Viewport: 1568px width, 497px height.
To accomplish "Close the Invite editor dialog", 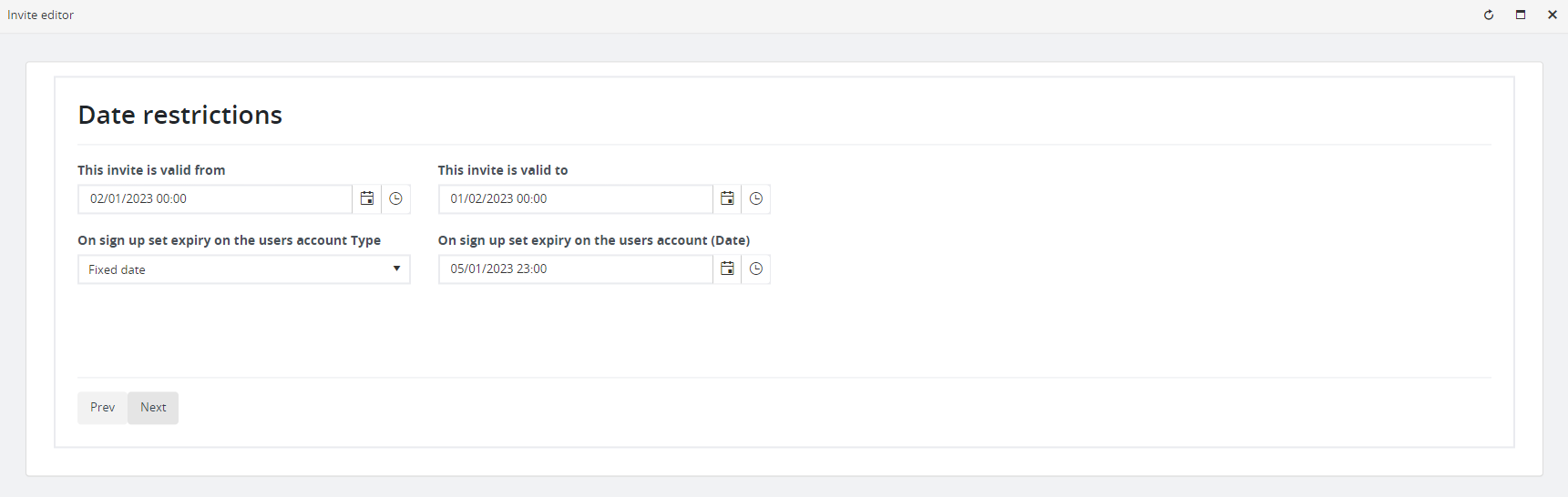I will (x=1553, y=15).
